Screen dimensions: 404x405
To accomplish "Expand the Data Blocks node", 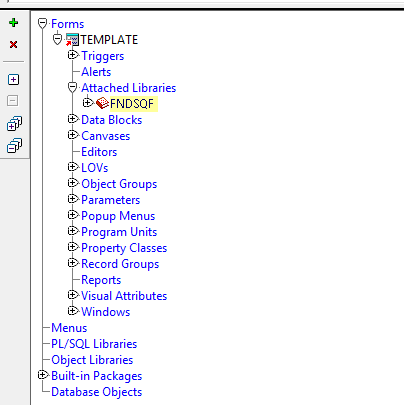I will pyautogui.click(x=73, y=119).
